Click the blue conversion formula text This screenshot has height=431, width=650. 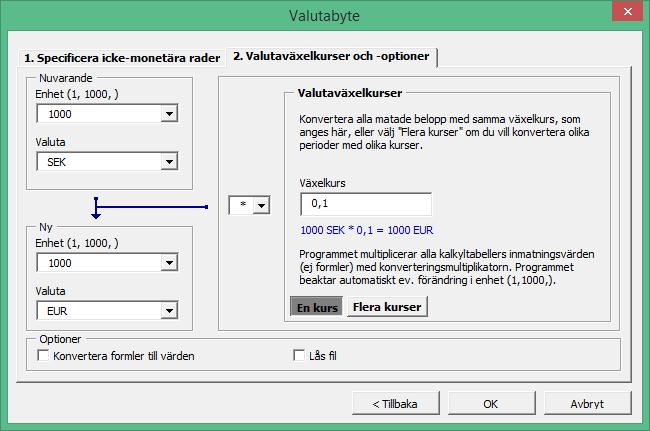pos(367,230)
